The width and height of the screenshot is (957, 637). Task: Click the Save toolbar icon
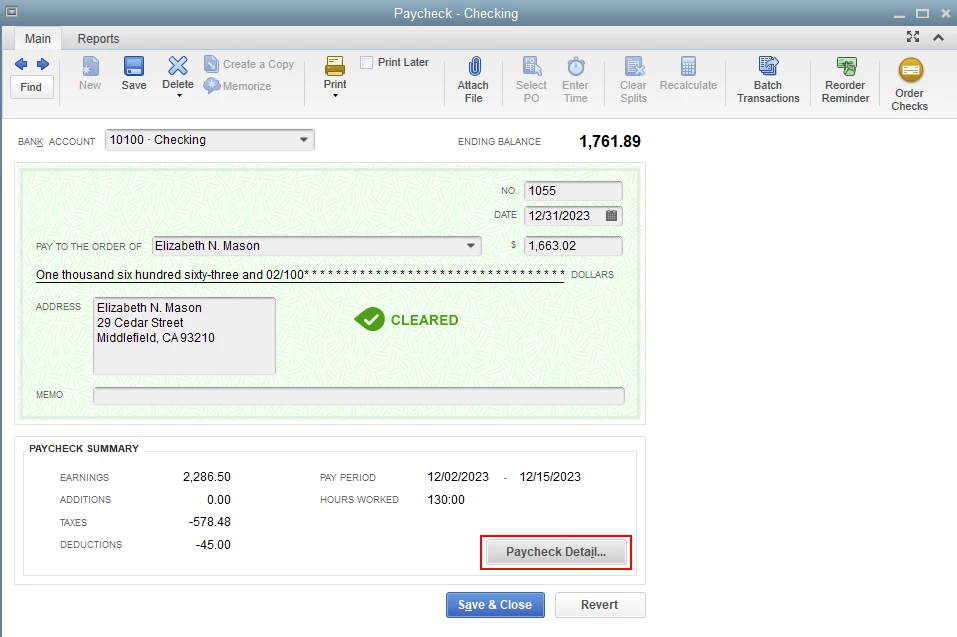pos(134,66)
